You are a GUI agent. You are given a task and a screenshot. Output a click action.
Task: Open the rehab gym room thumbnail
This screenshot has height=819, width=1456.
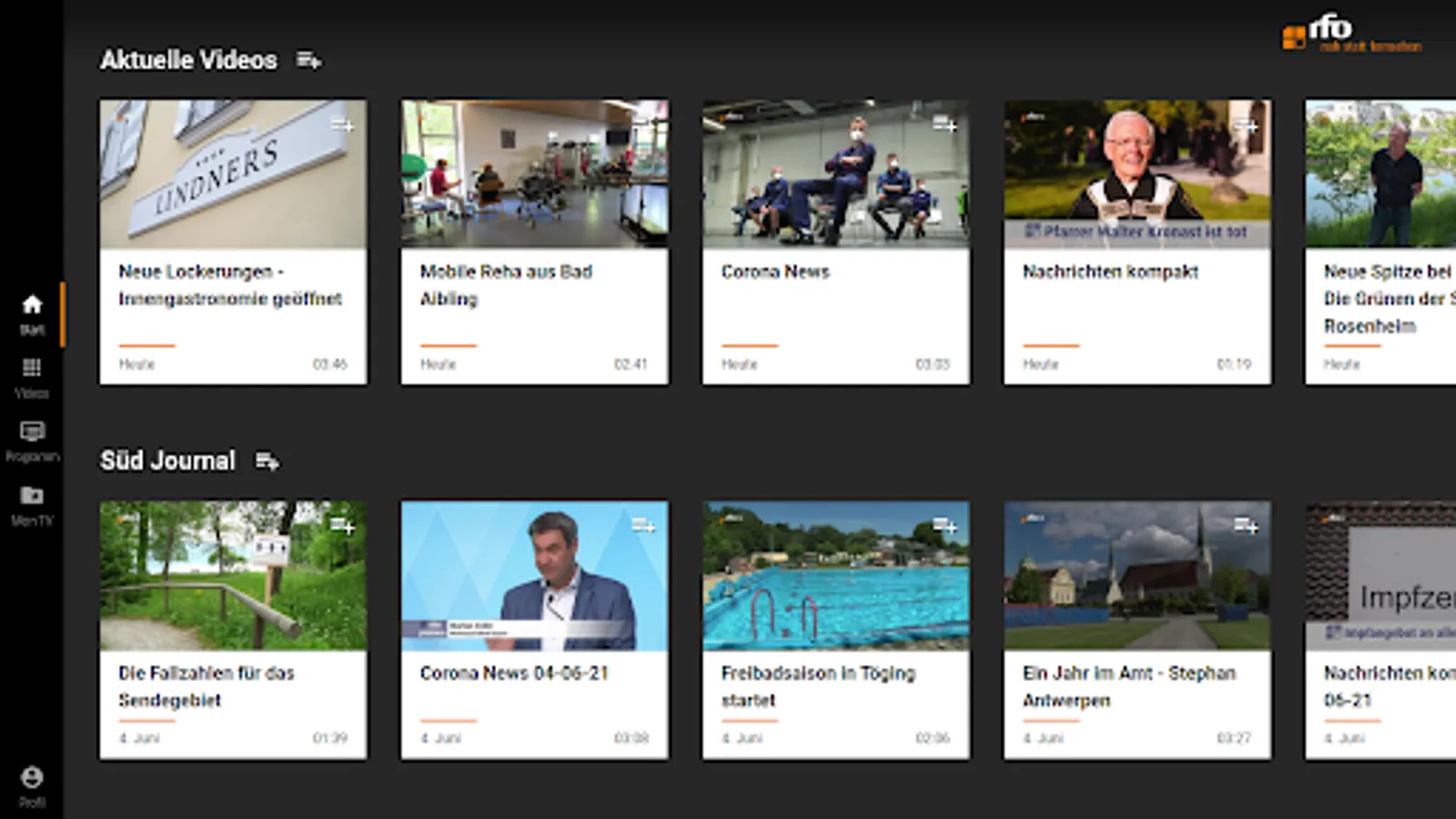tap(535, 174)
